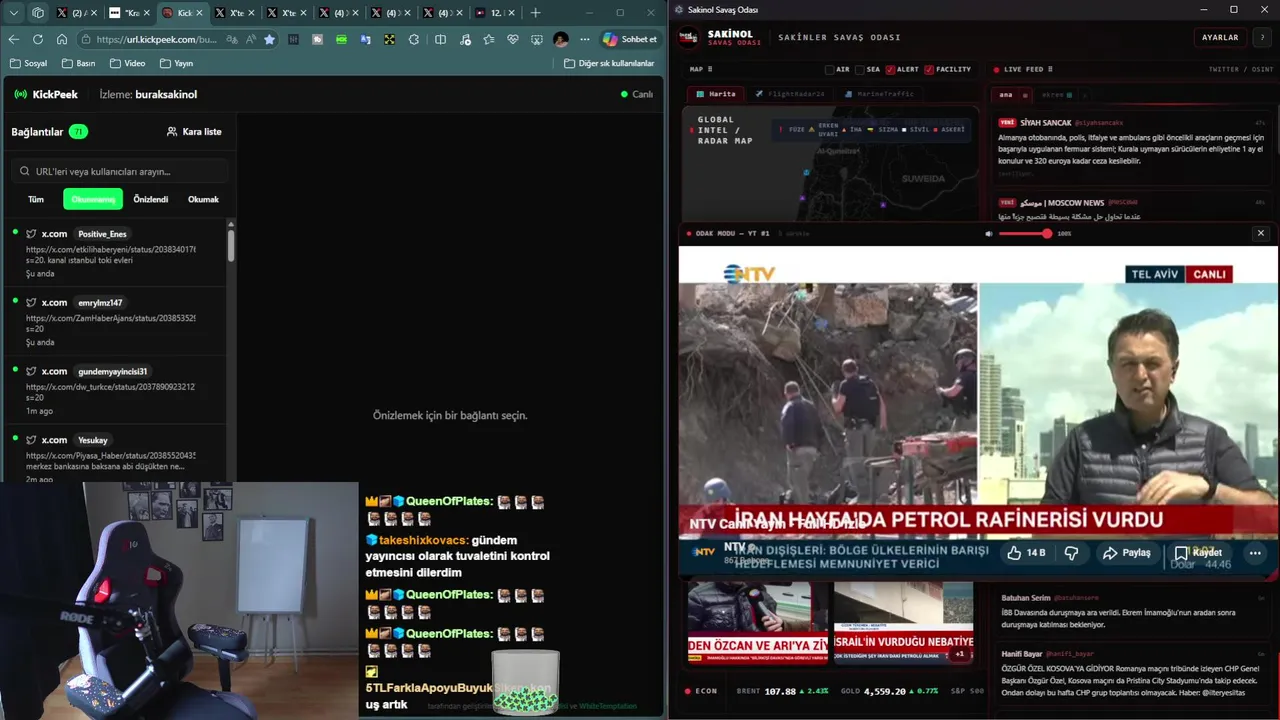Select the green Okunmamış filter
The image size is (1280, 720).
coord(93,199)
